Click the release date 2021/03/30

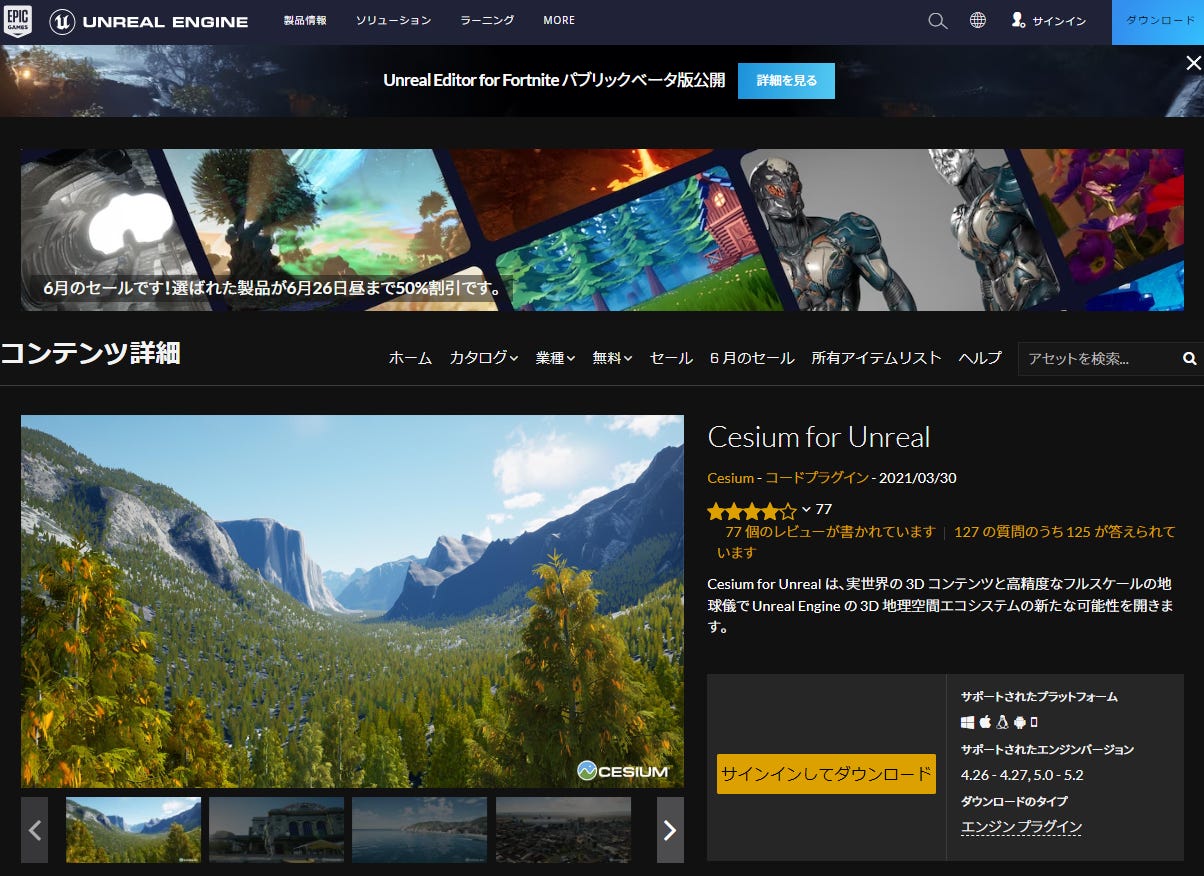pyautogui.click(x=918, y=478)
